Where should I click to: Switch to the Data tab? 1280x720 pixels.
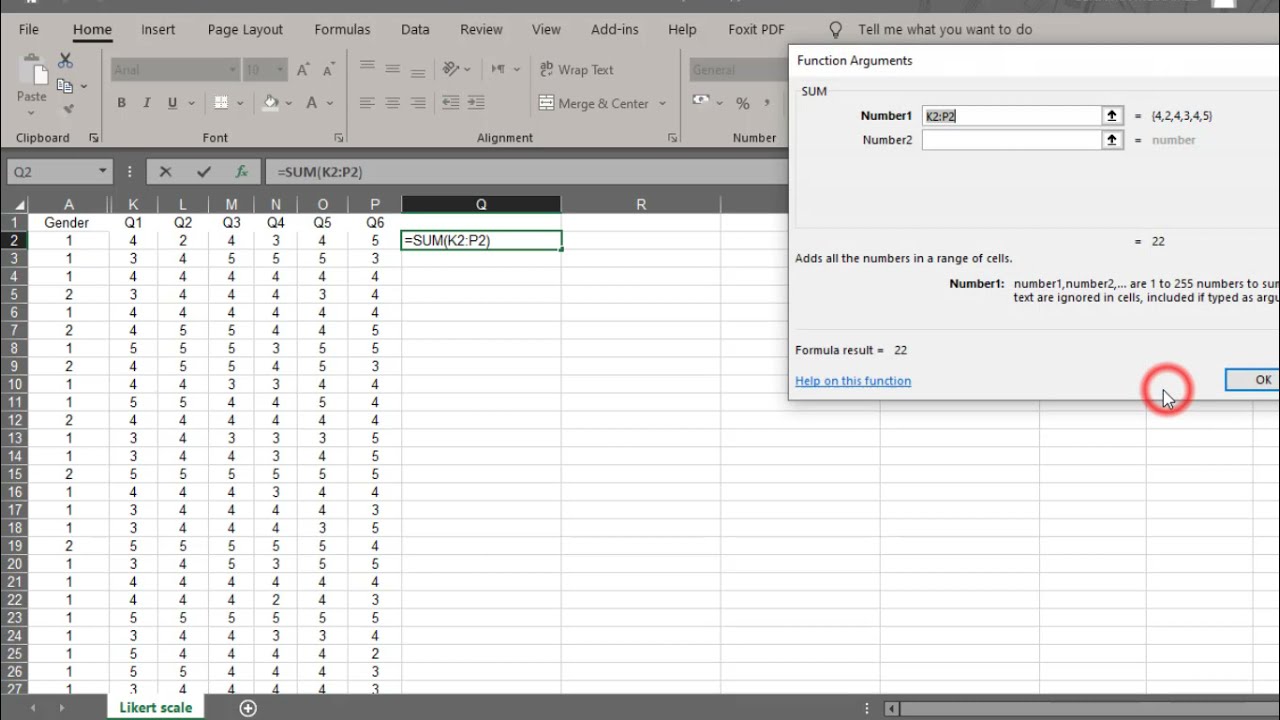[x=415, y=29]
